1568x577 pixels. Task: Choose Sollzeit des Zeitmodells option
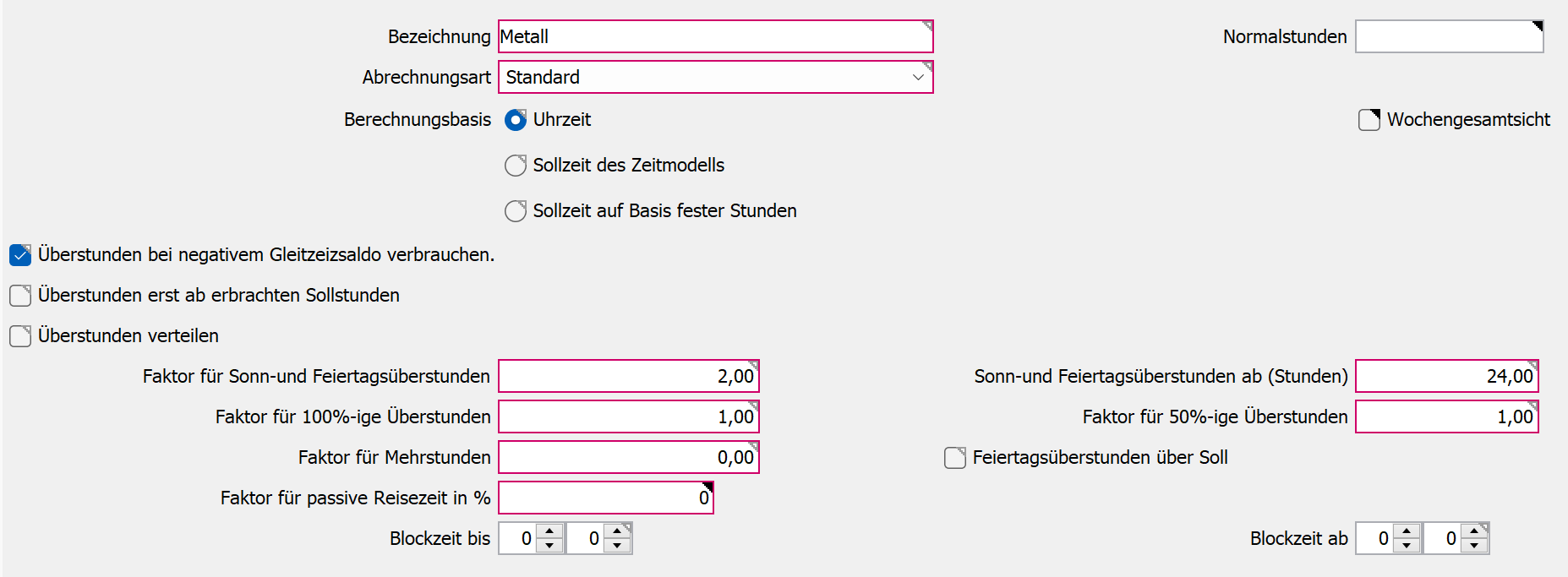[x=516, y=166]
